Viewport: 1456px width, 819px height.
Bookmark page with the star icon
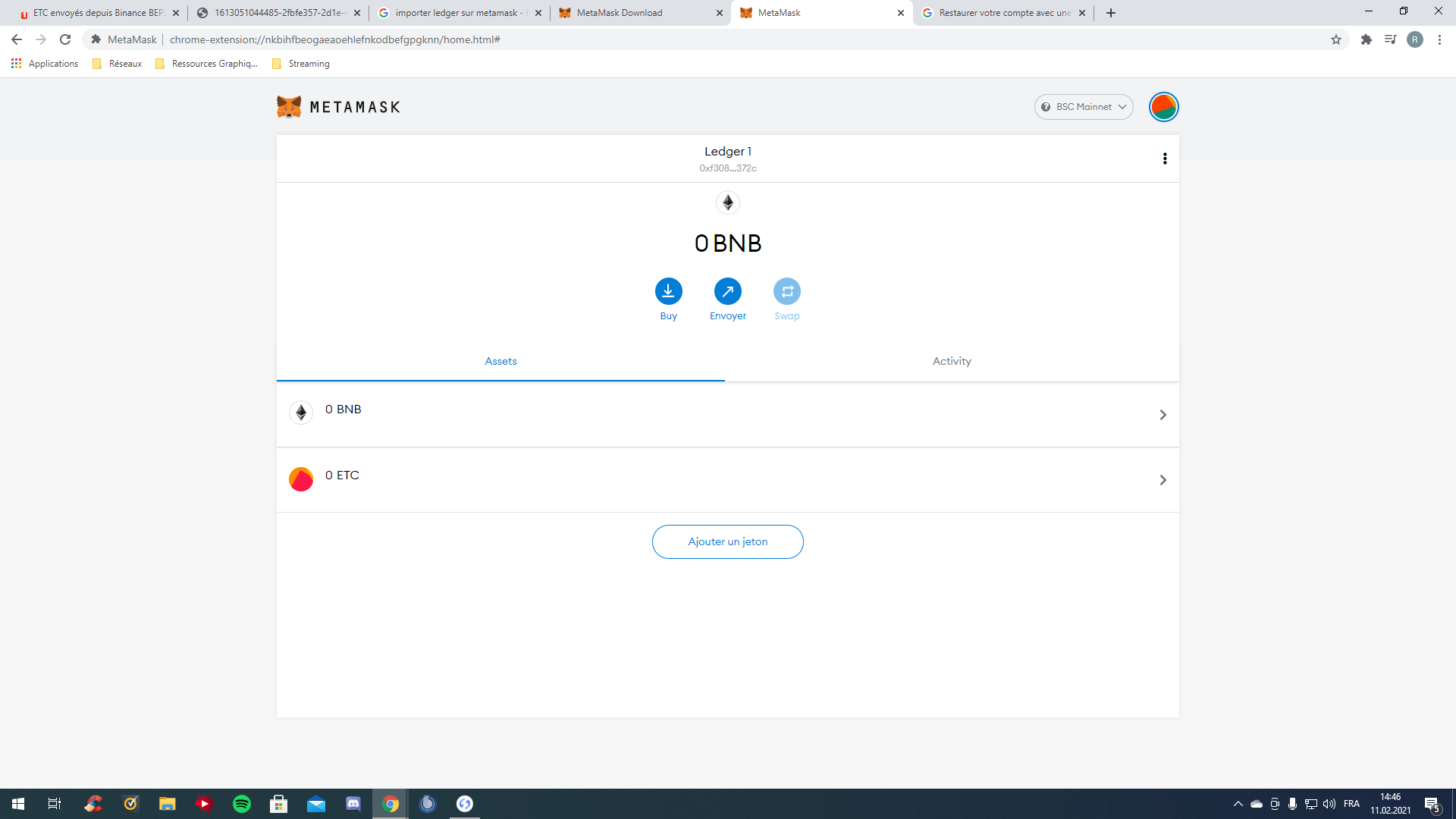pyautogui.click(x=1335, y=39)
